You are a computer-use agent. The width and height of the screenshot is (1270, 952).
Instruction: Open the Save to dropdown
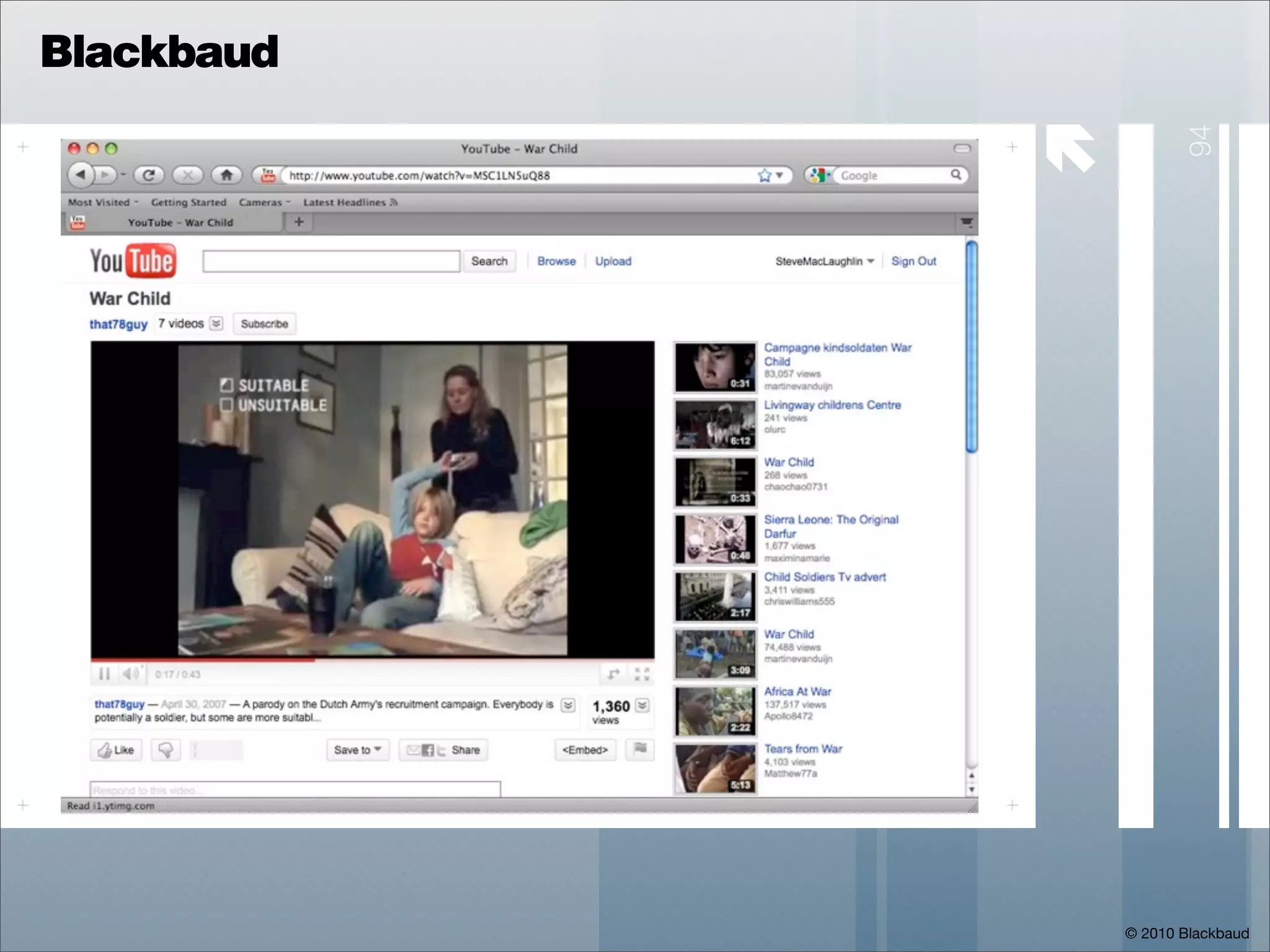tap(358, 750)
